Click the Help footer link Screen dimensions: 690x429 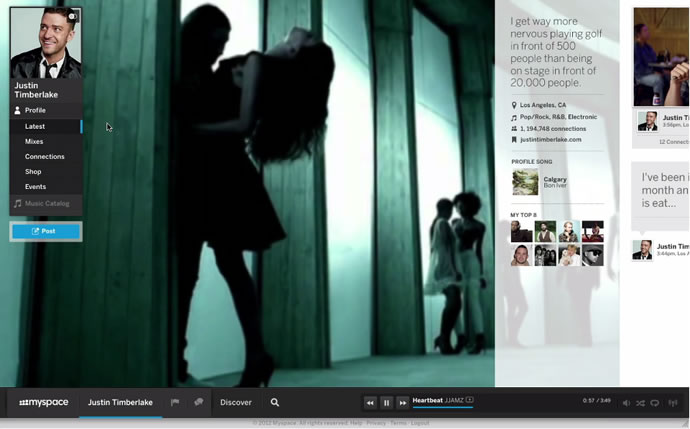point(356,423)
